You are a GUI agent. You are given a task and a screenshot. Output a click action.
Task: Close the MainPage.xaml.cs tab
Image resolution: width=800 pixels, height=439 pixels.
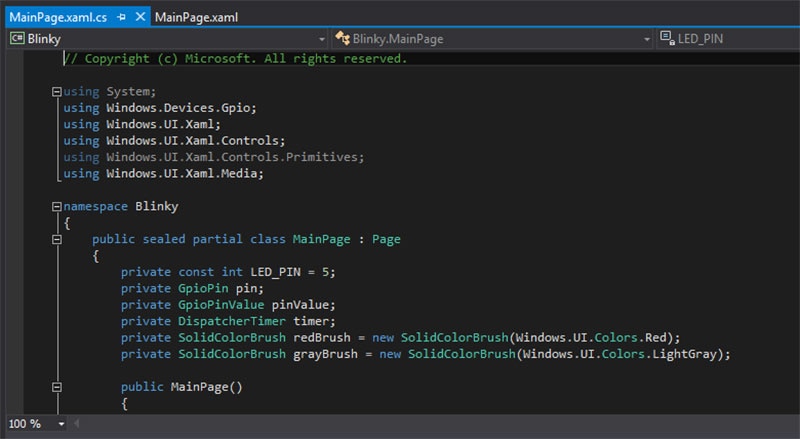139,17
